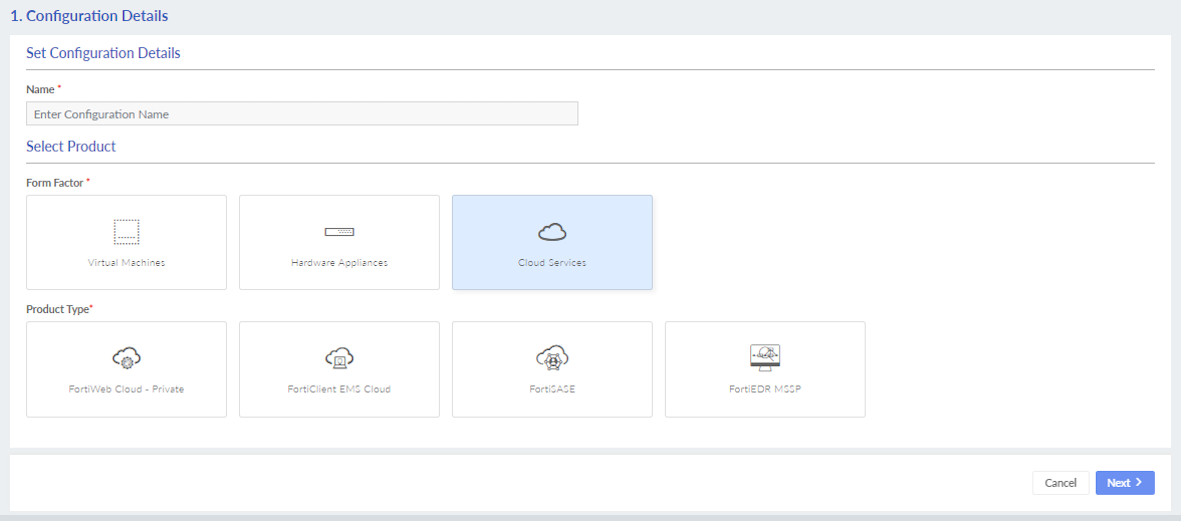Viewport: 1181px width, 521px height.
Task: Click the FortiSASE label text
Action: [552, 389]
